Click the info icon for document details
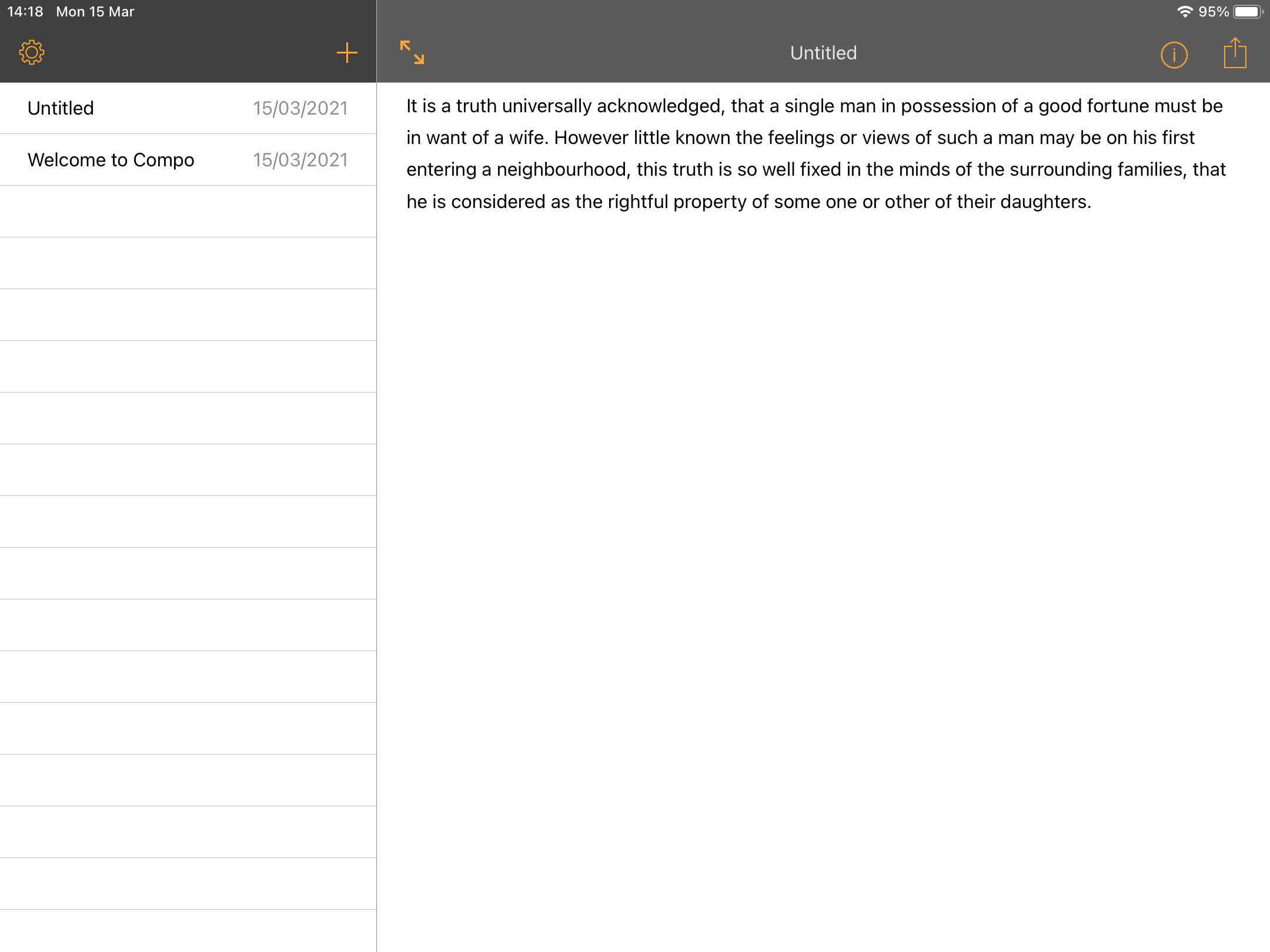 (x=1173, y=53)
